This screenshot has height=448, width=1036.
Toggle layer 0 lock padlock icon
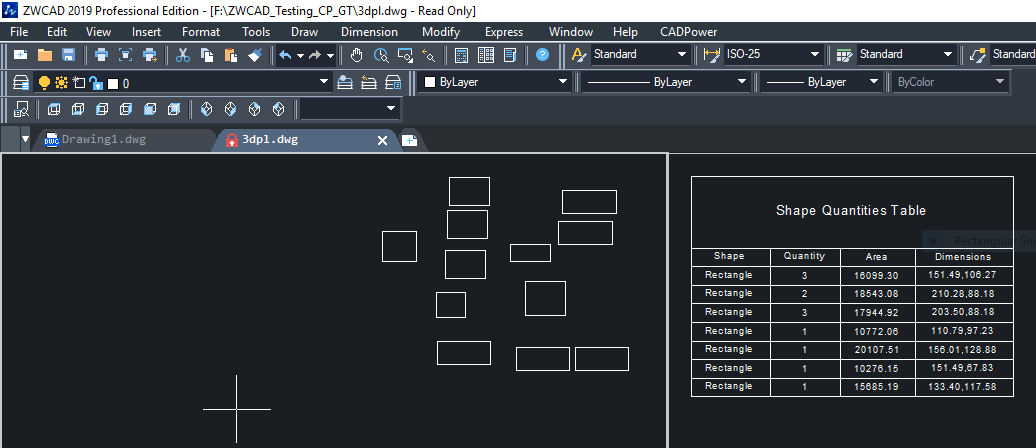point(95,83)
